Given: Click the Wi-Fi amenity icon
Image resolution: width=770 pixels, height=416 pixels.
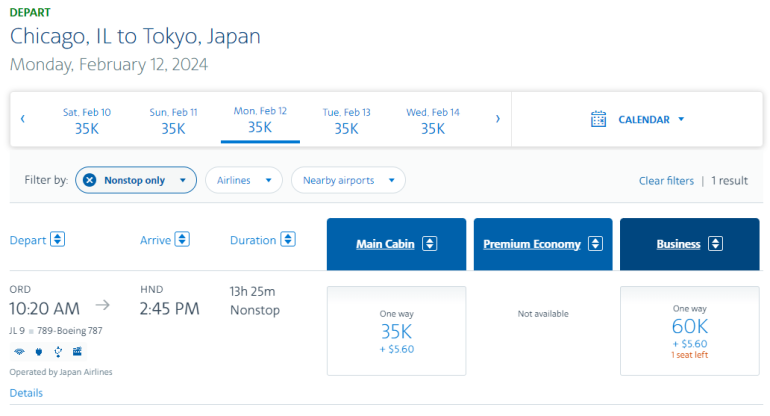Looking at the screenshot, I should click(x=18, y=351).
